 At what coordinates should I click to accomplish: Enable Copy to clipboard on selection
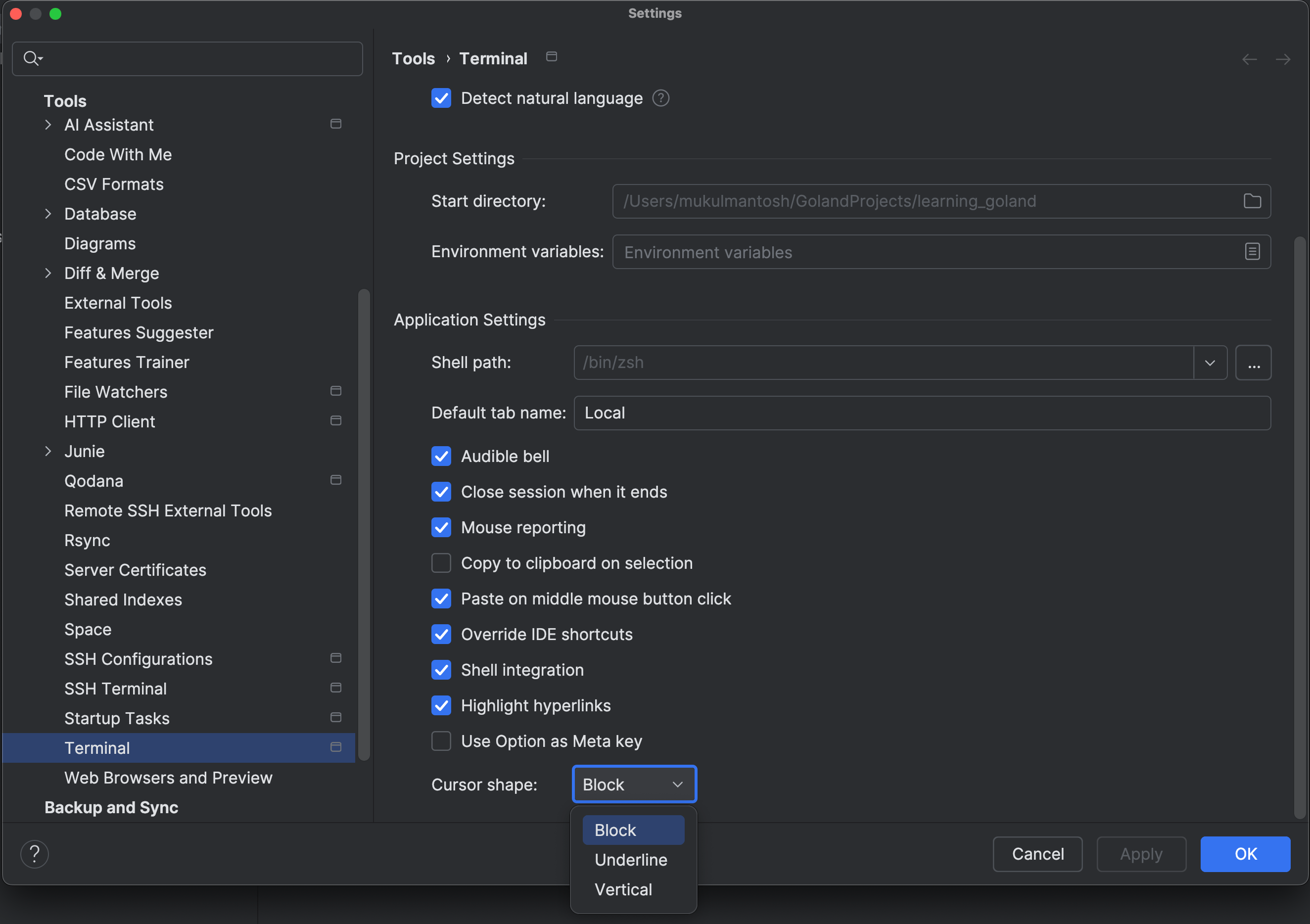[441, 563]
